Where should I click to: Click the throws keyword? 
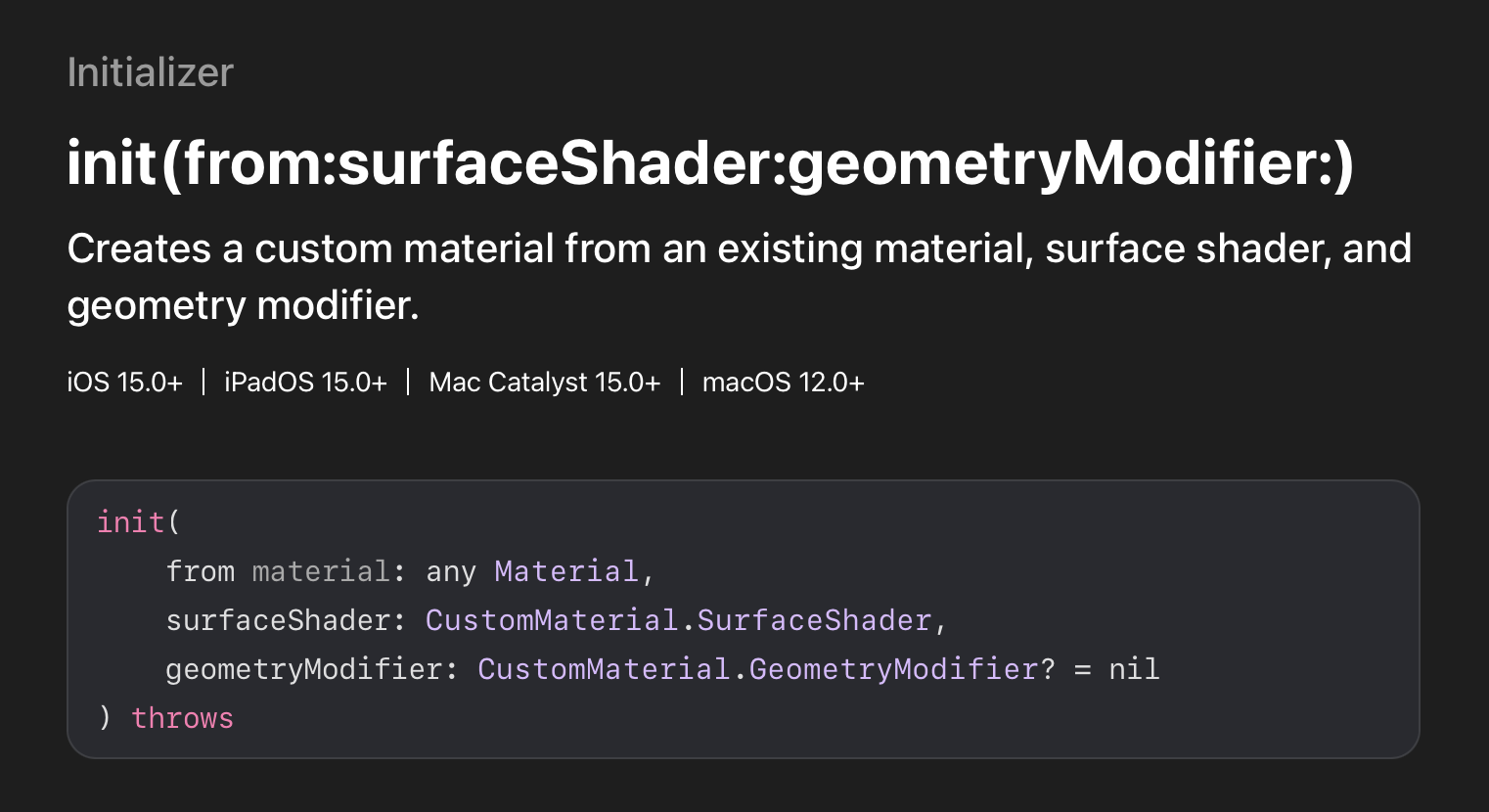point(182,717)
